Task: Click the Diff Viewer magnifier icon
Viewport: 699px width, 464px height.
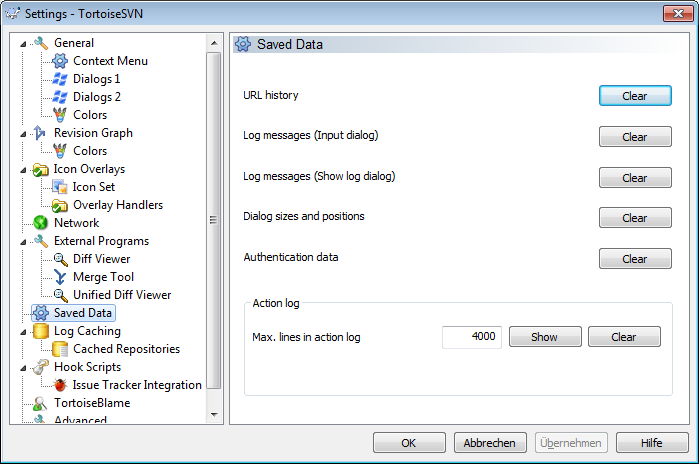Action: [x=60, y=259]
